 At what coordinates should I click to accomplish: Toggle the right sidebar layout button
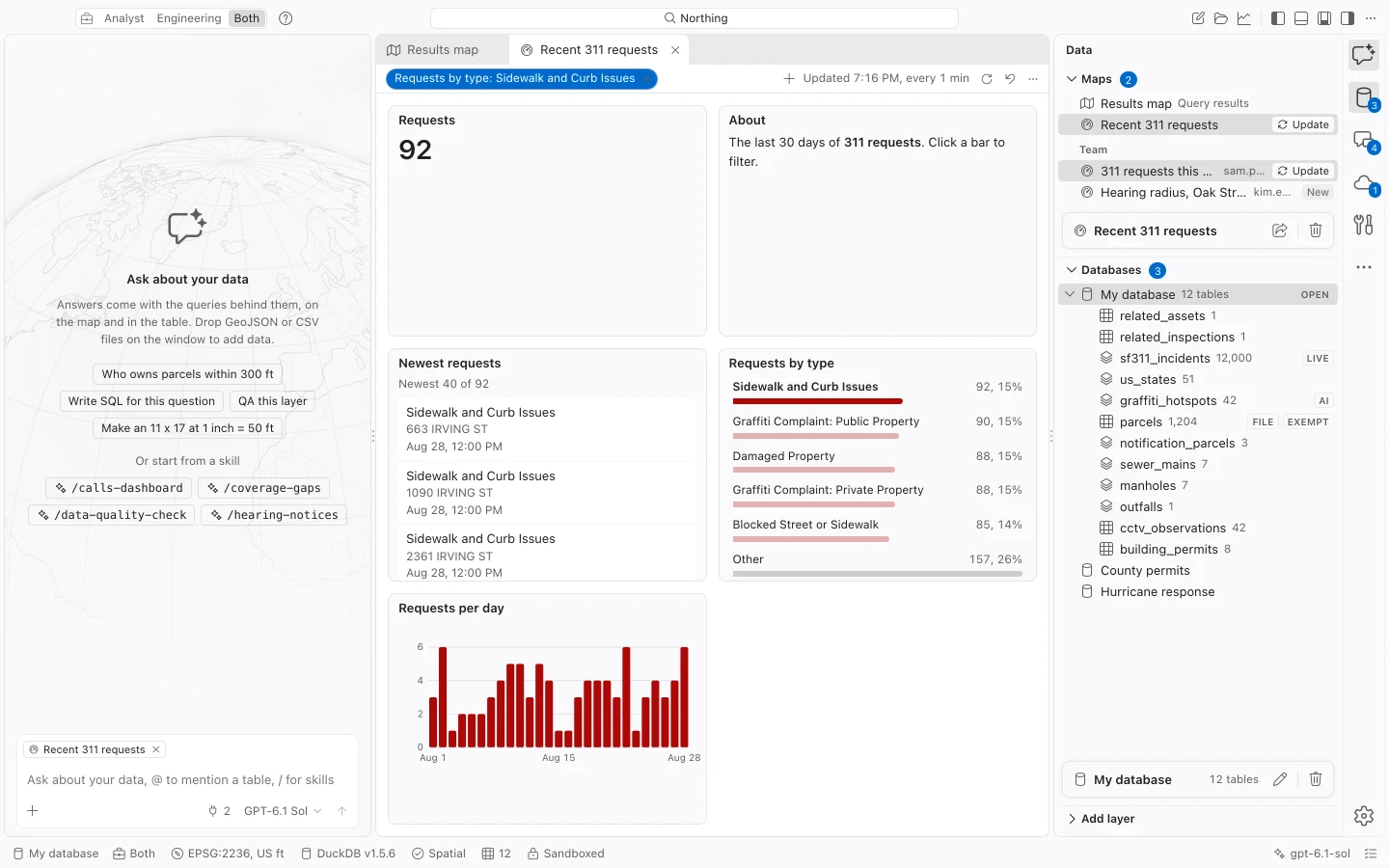coord(1348,18)
